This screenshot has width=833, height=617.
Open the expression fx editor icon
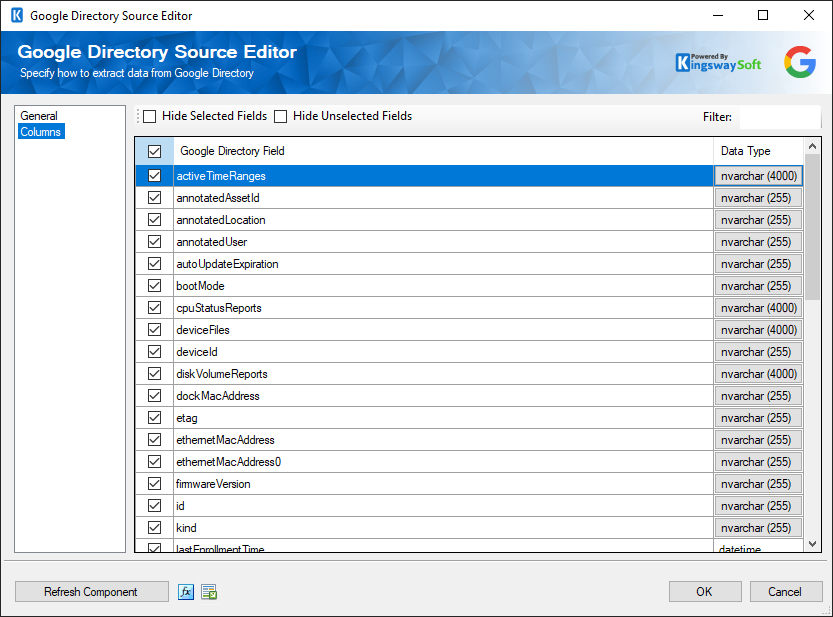[x=186, y=591]
